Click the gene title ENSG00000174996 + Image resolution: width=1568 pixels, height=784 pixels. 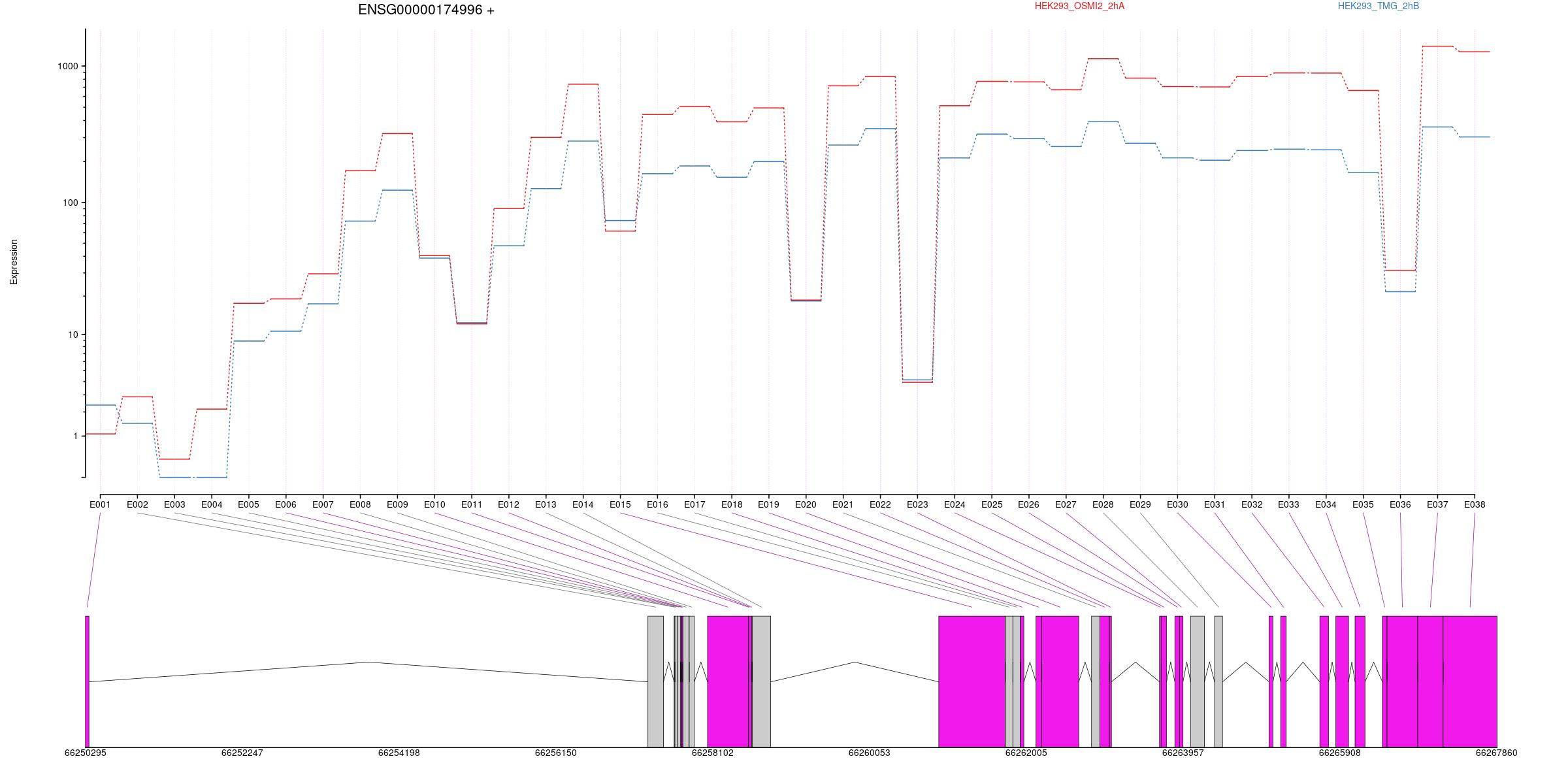tap(426, 10)
